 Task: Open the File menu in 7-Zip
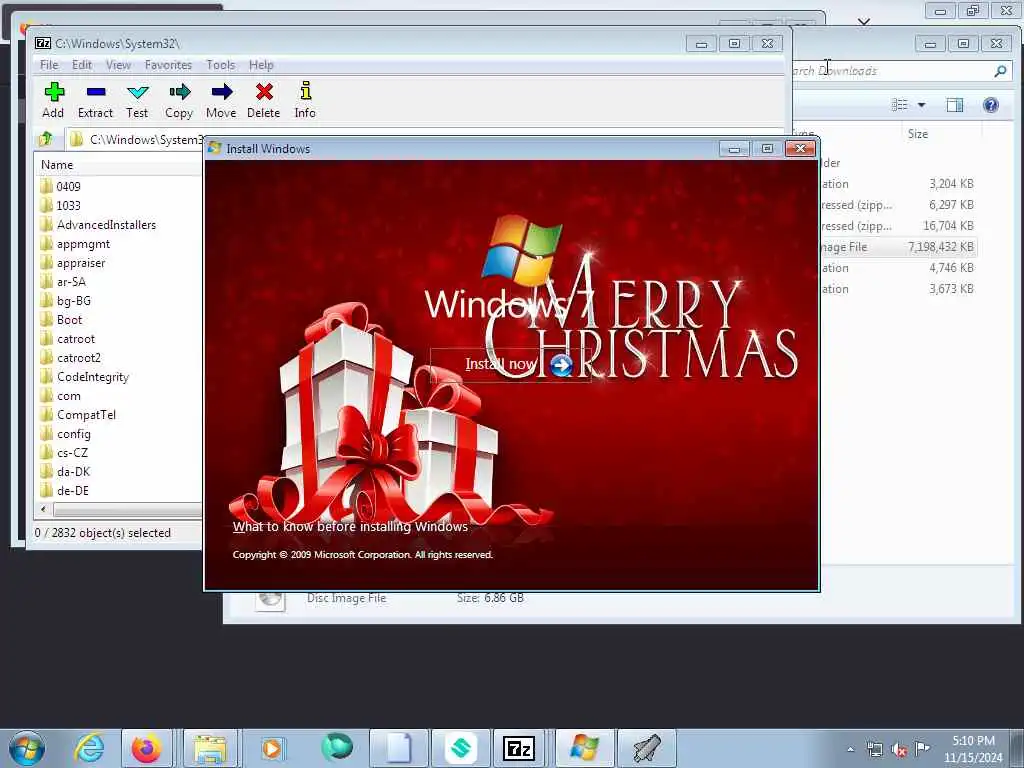point(49,65)
